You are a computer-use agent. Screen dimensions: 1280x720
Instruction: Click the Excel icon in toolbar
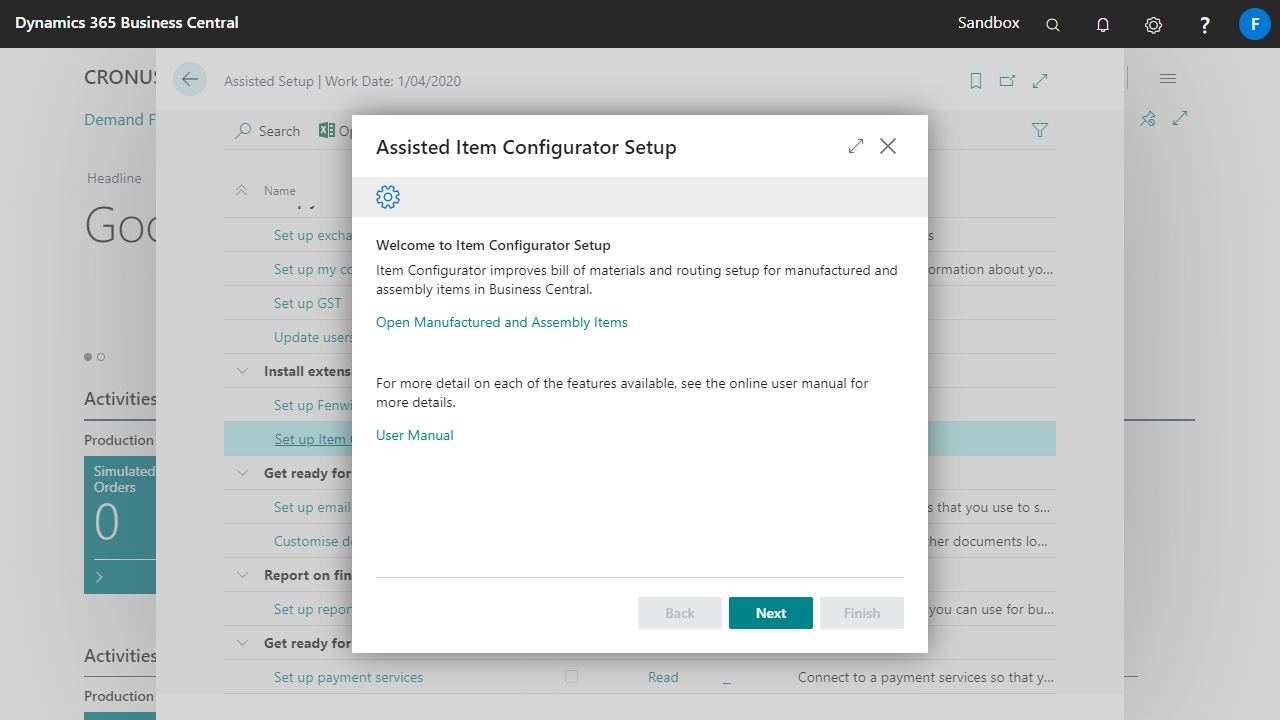(327, 130)
